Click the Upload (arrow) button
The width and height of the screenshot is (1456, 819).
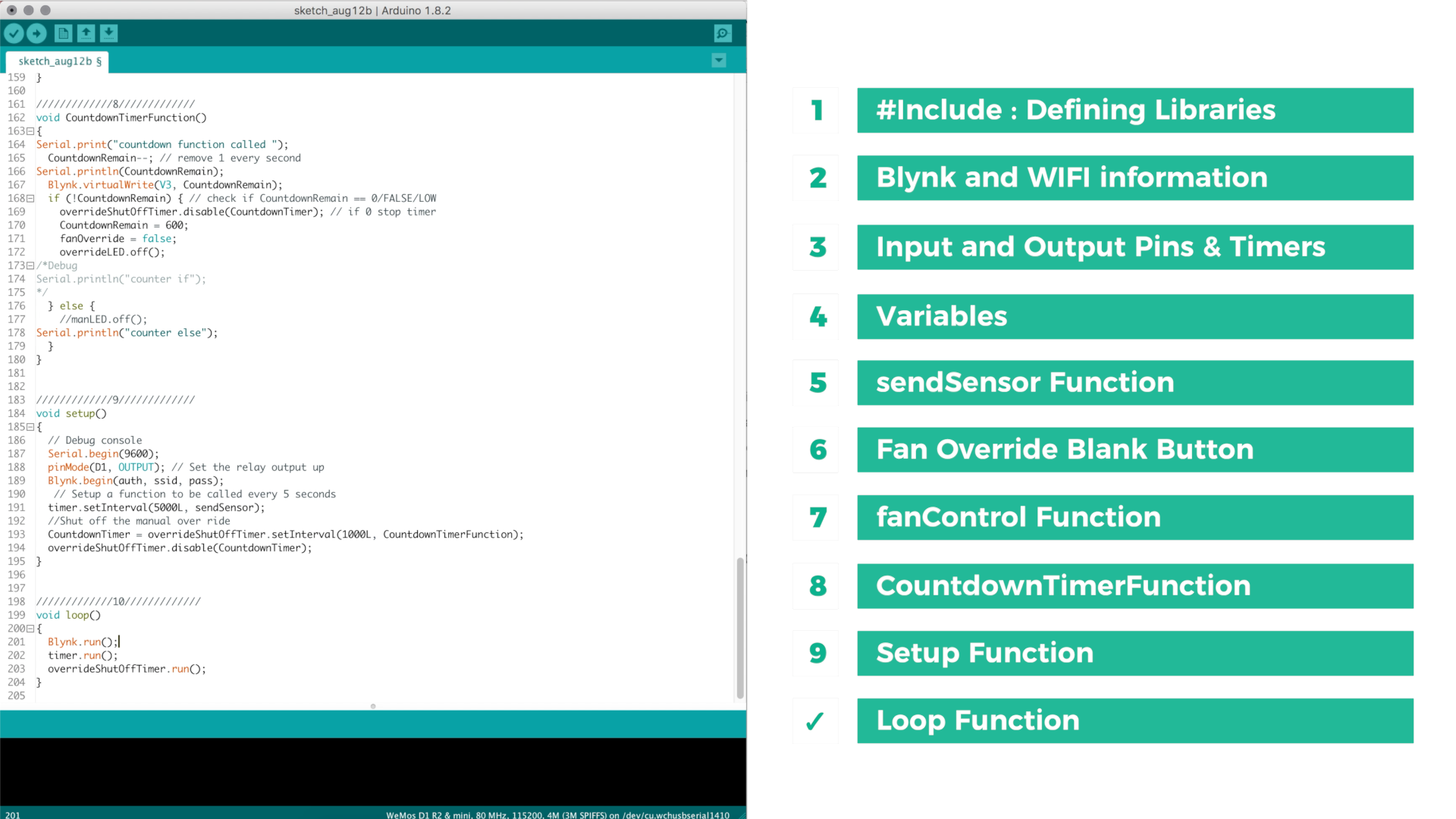click(x=37, y=33)
